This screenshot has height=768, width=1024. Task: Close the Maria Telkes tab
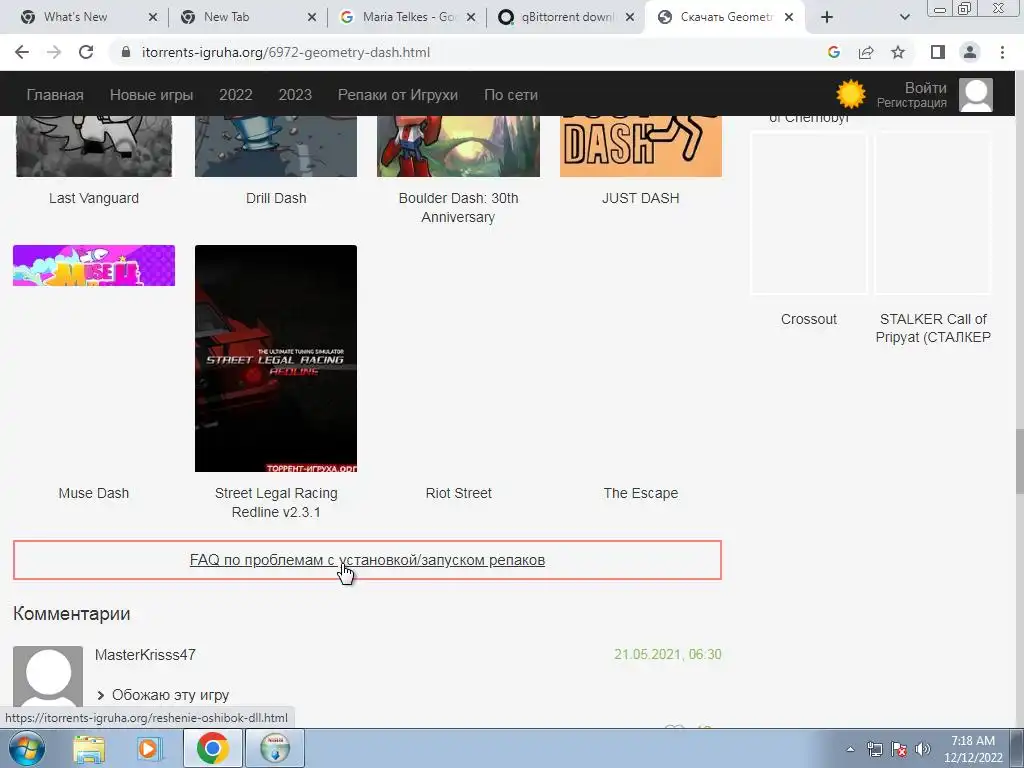(x=471, y=17)
